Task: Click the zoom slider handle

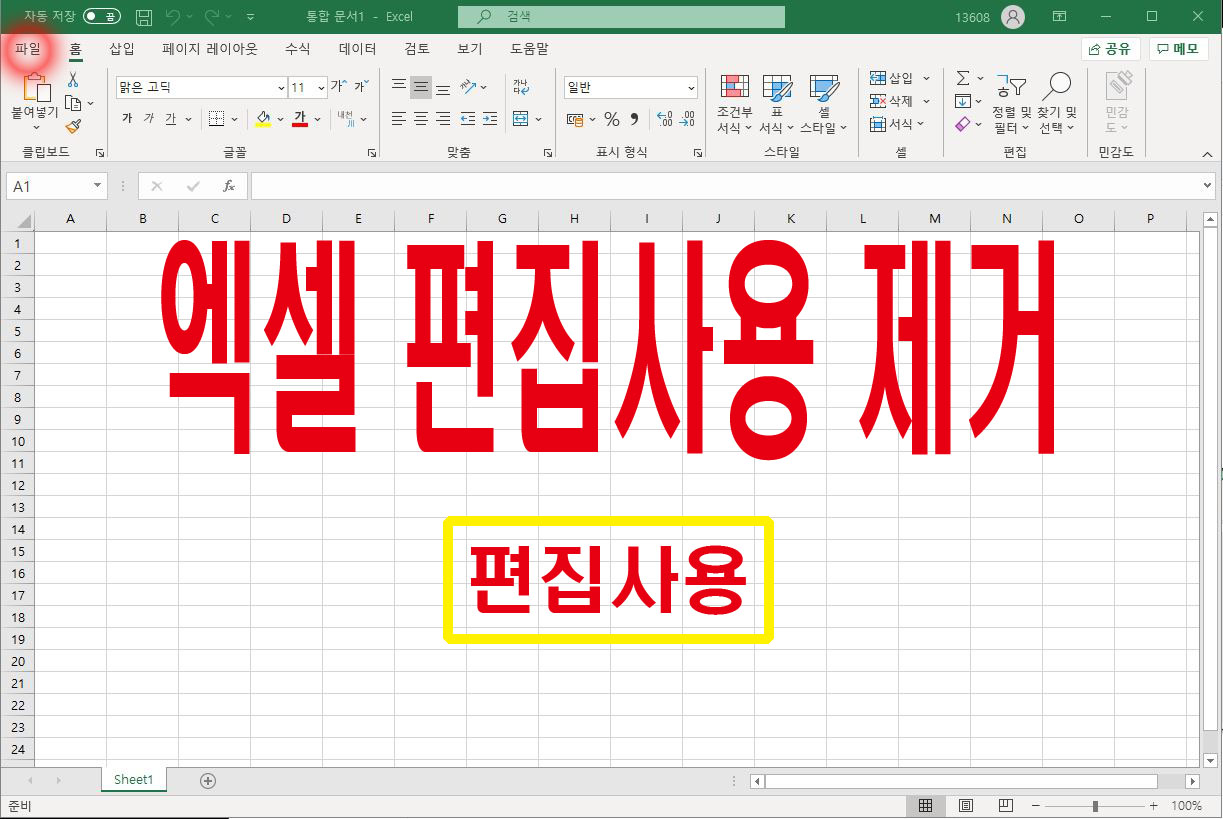Action: pyautogui.click(x=1096, y=805)
